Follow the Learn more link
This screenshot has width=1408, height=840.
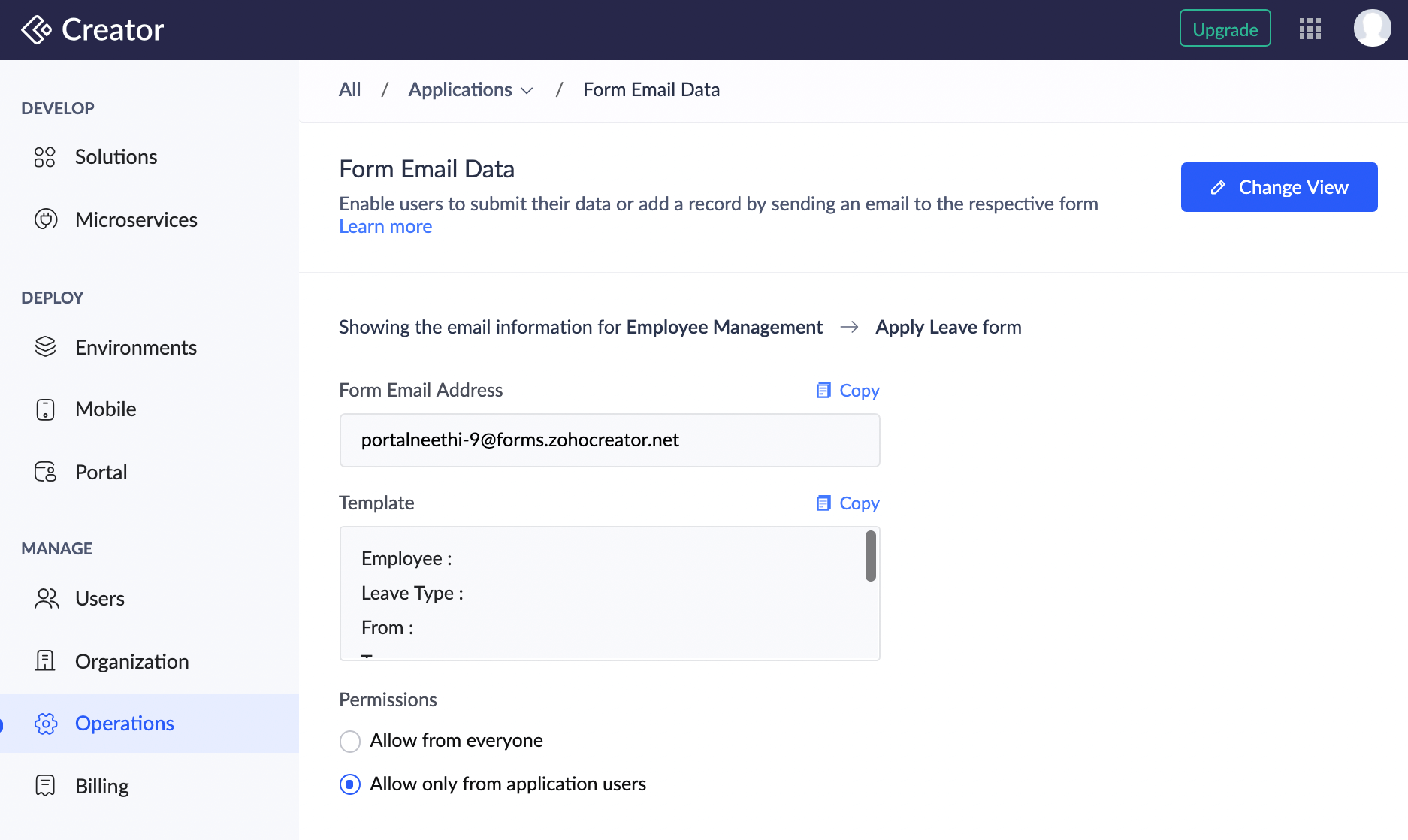[385, 227]
